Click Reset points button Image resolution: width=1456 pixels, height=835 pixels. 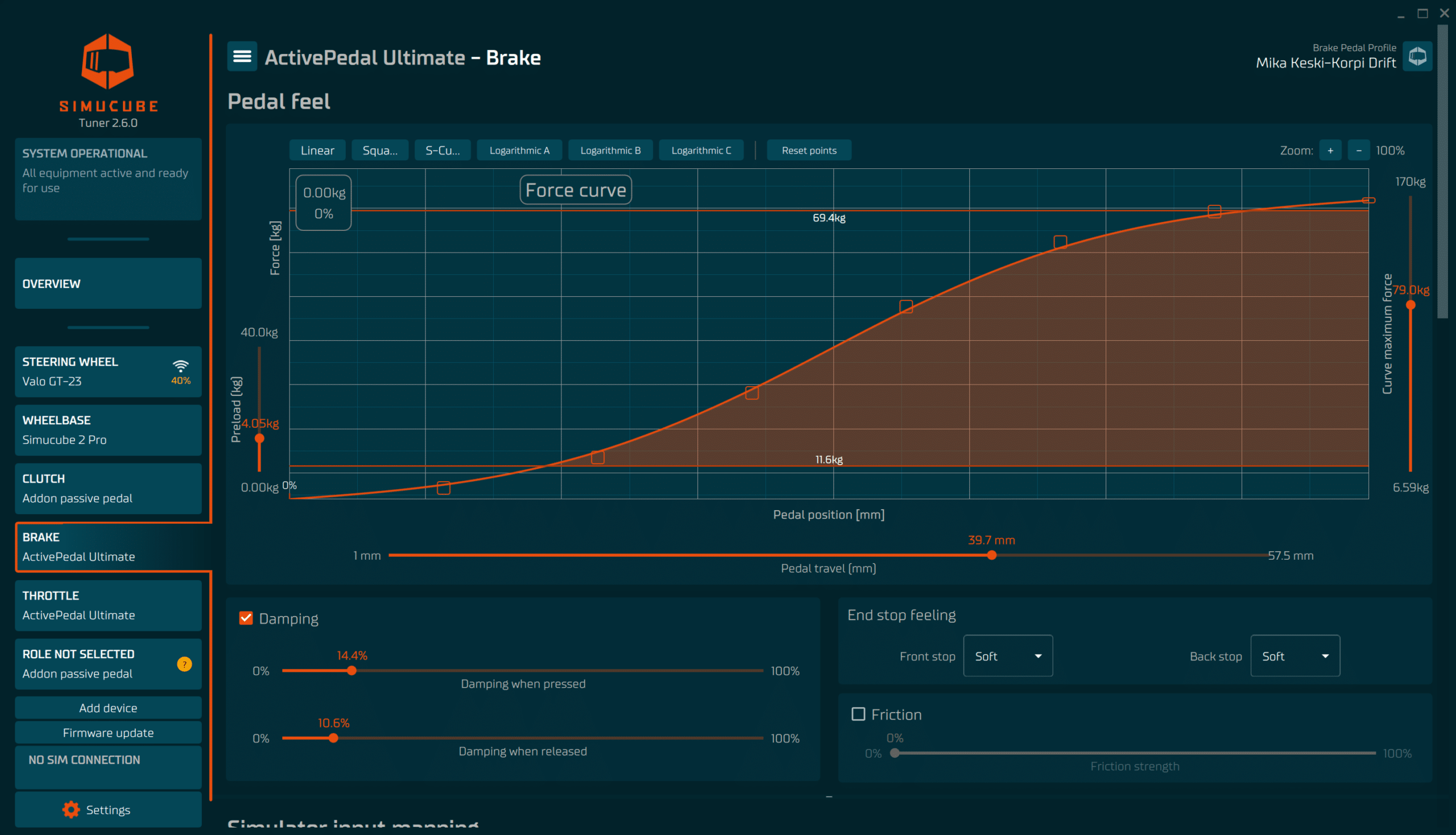click(x=809, y=150)
